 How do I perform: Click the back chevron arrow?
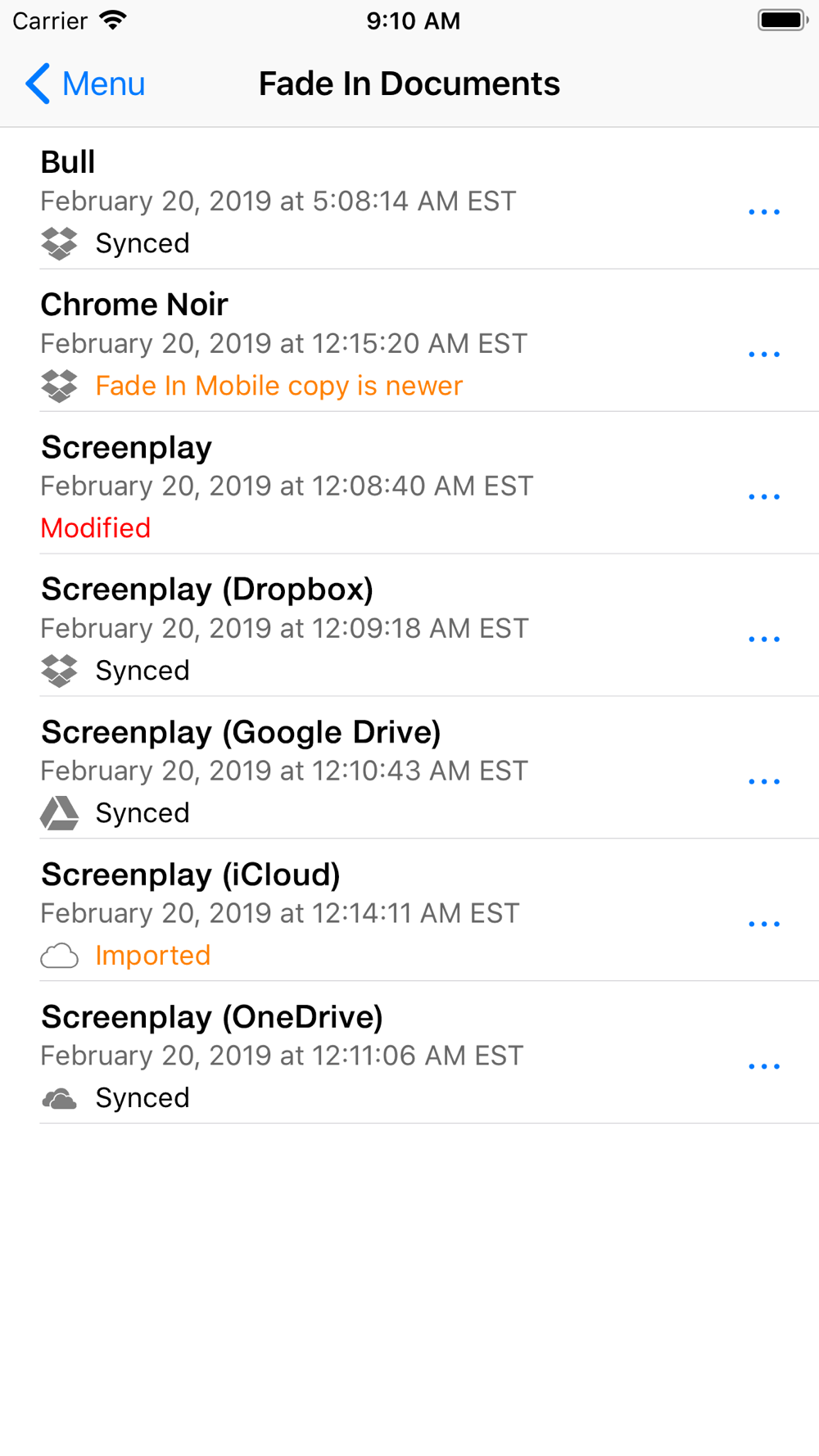[x=38, y=84]
